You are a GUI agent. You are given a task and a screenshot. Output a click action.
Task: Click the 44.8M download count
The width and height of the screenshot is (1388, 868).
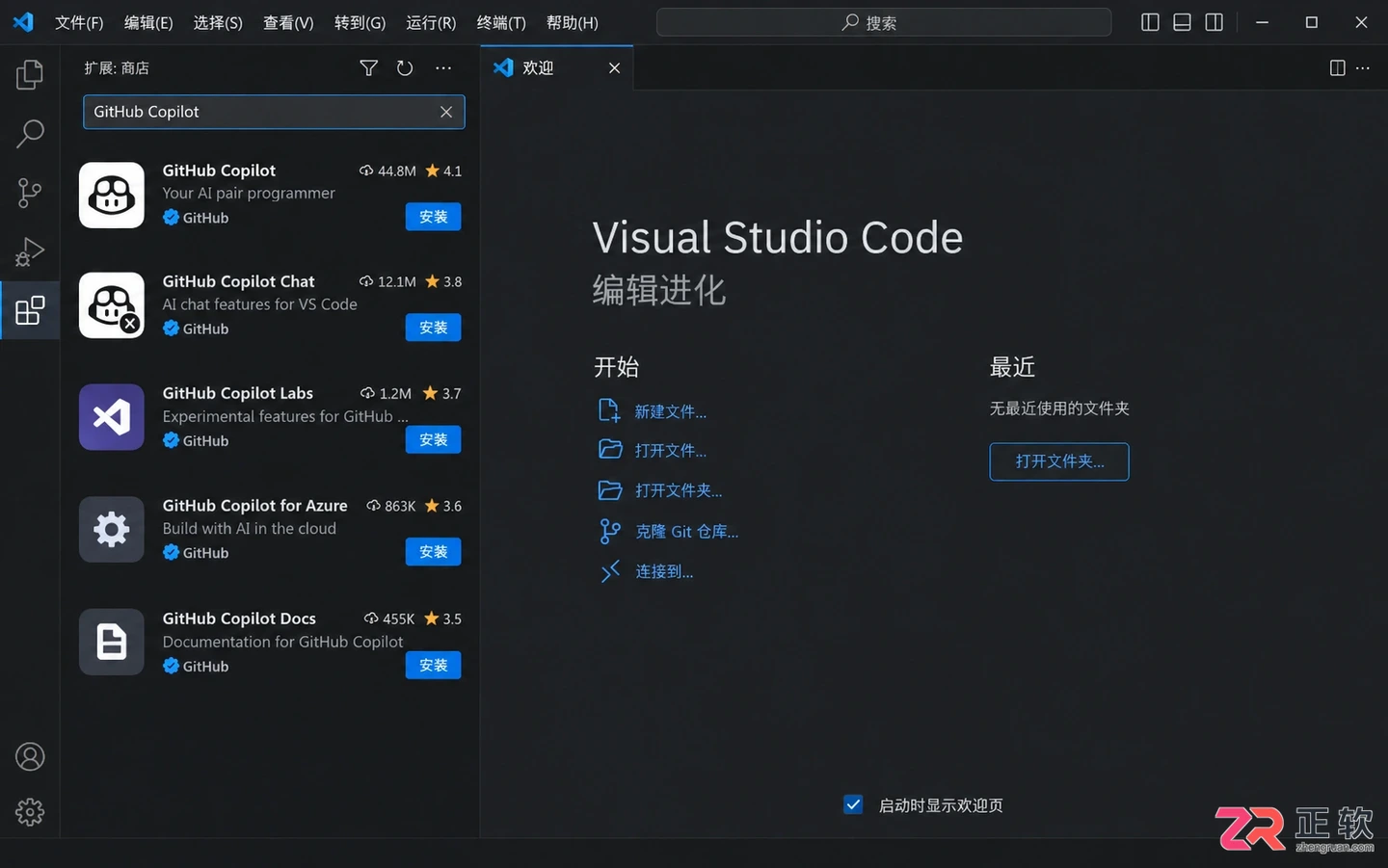pyautogui.click(x=387, y=171)
